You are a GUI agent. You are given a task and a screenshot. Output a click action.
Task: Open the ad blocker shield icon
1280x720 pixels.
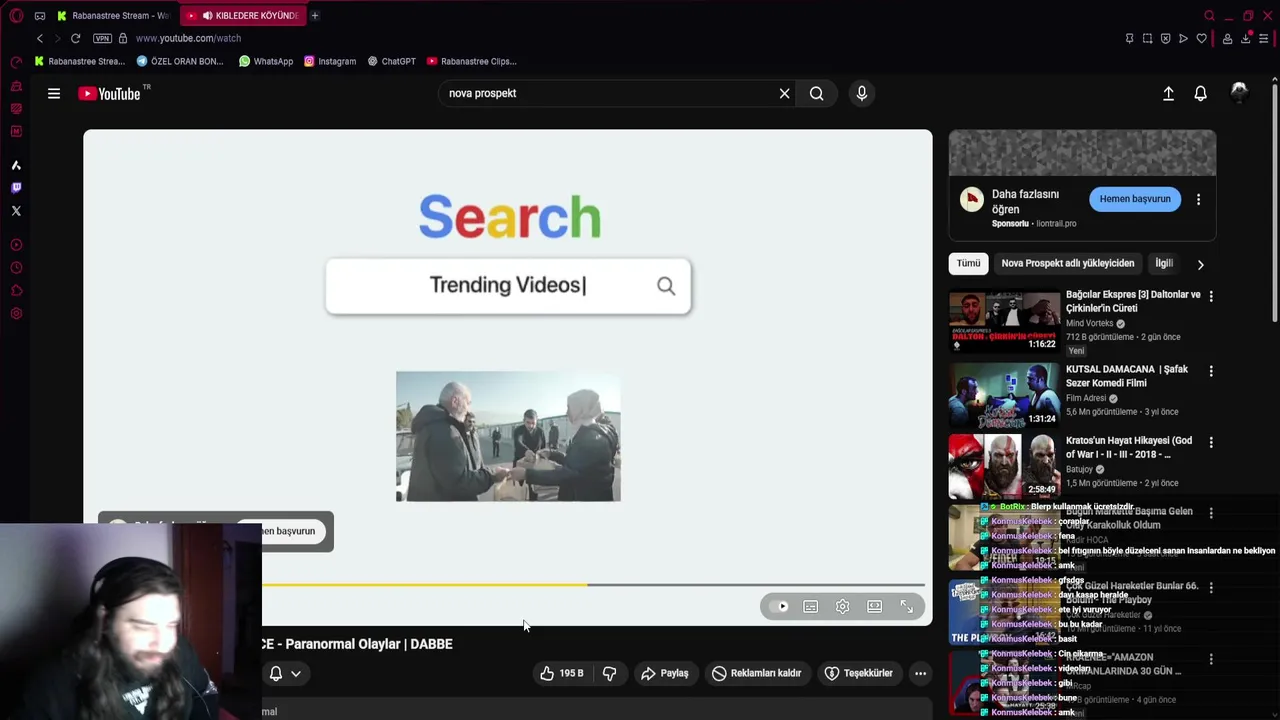tap(1165, 38)
